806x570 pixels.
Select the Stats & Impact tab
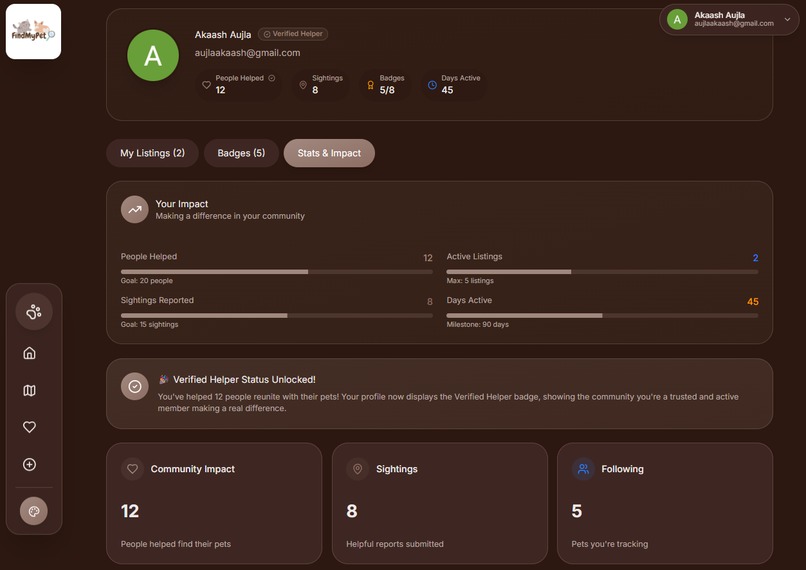[329, 153]
